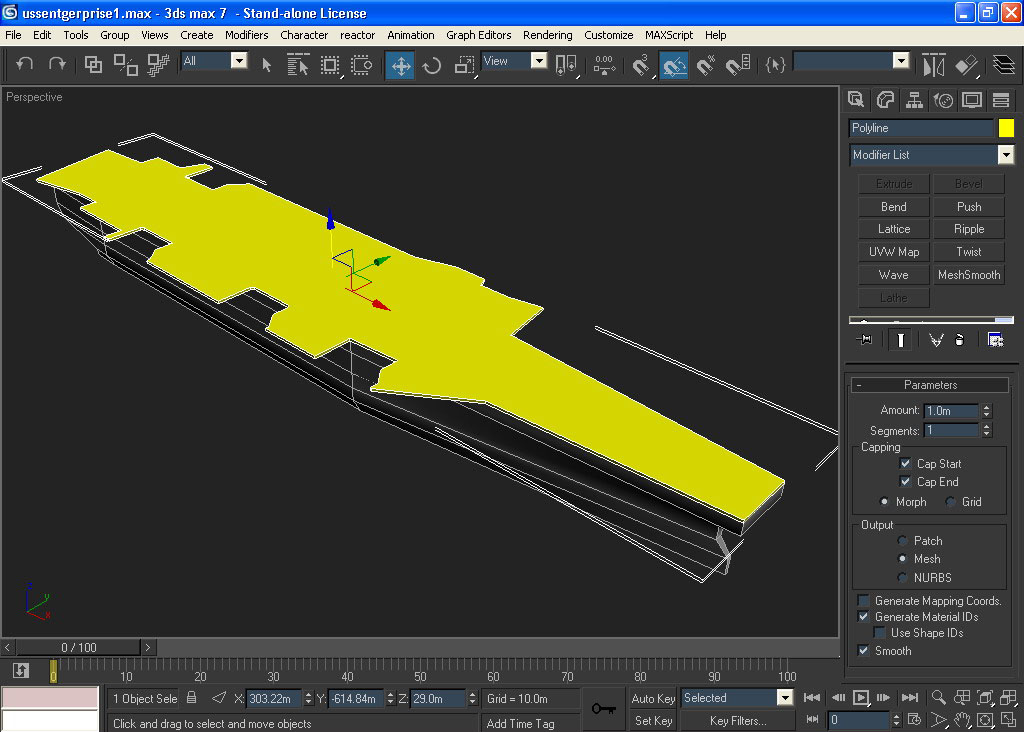1024x732 pixels.
Task: Click the Add Time Tag field
Action: (x=530, y=723)
